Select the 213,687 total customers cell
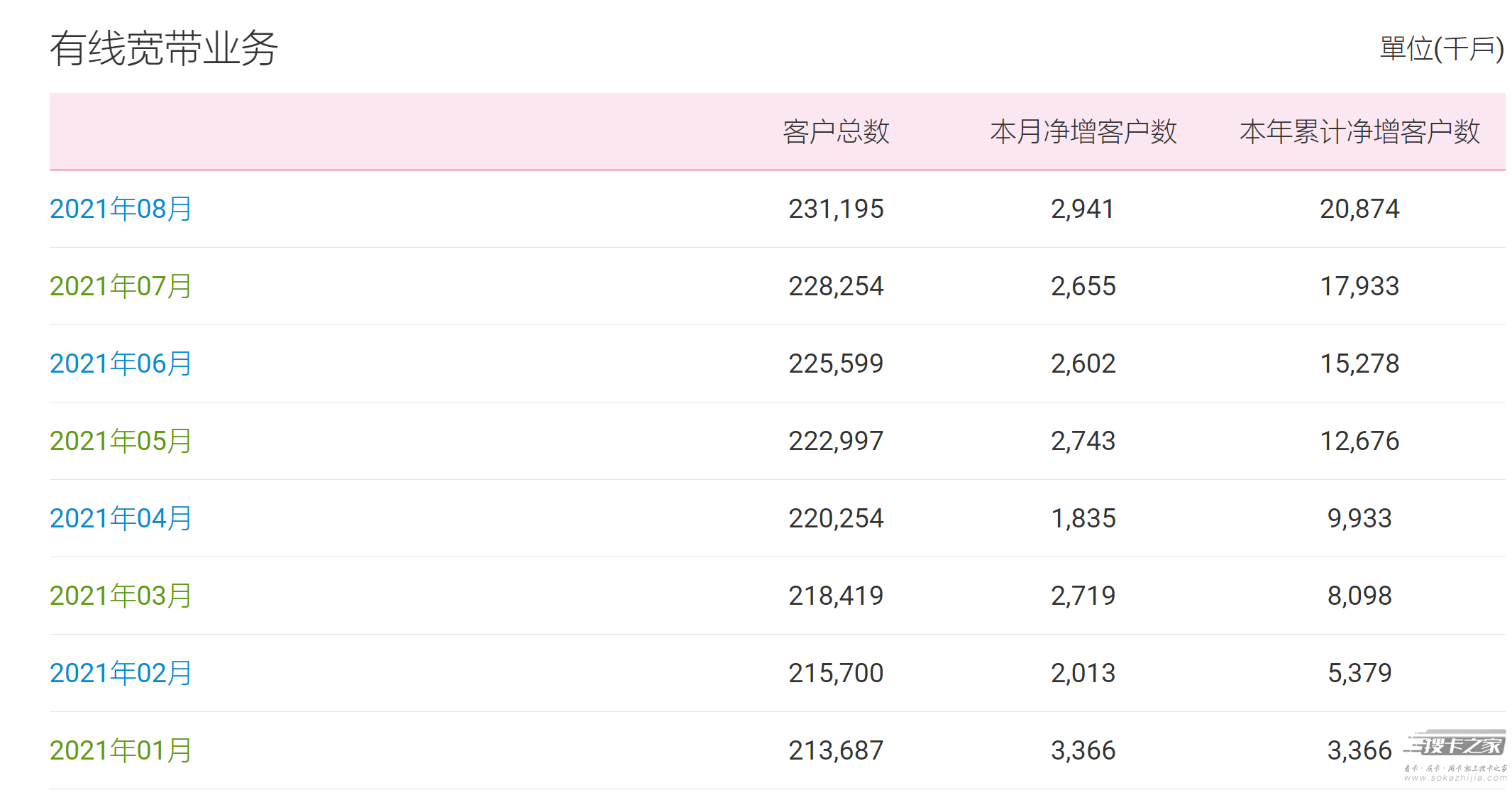Viewport: 1512px width, 805px height. click(836, 750)
